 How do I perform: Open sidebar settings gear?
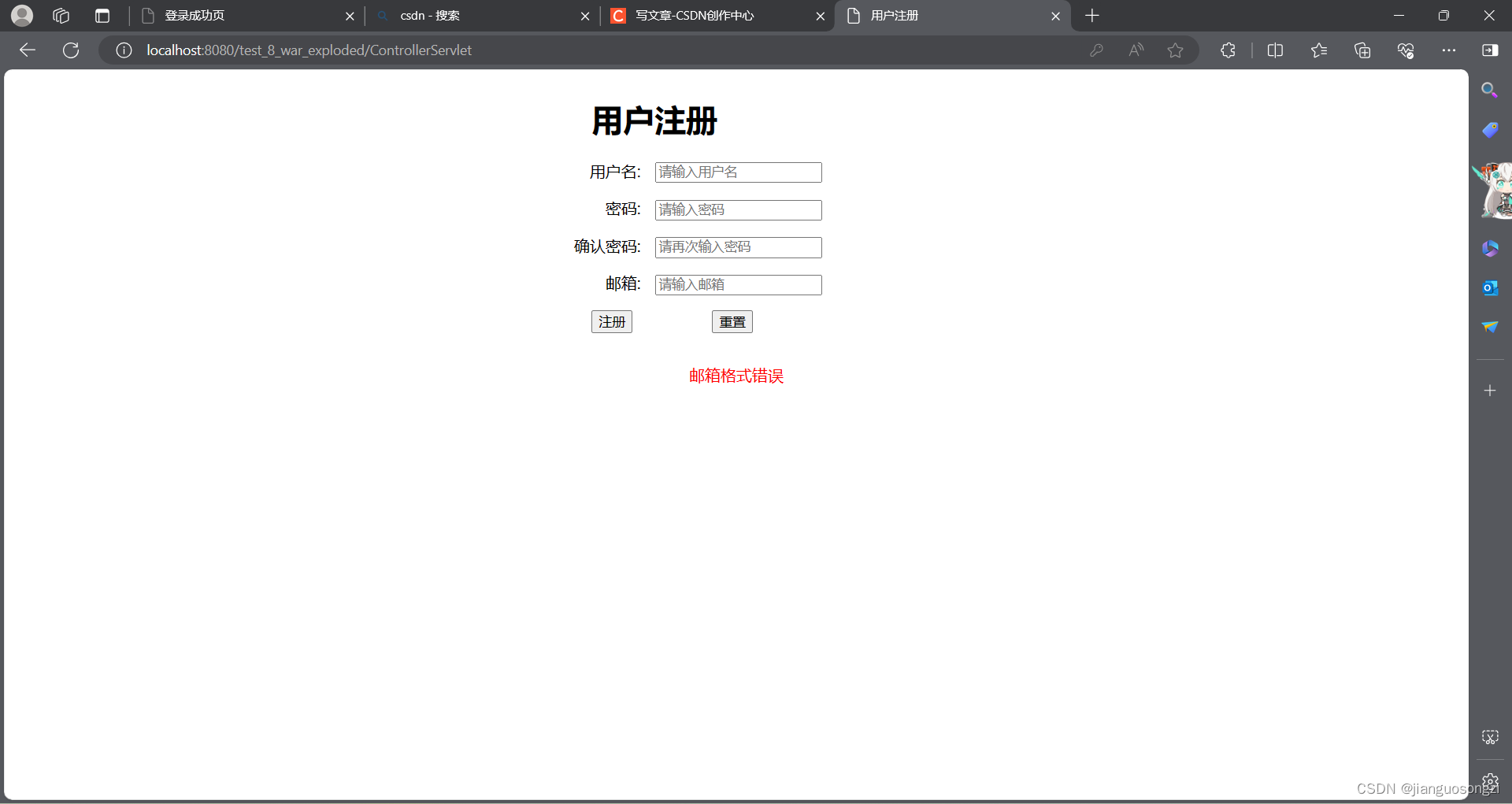(x=1490, y=782)
